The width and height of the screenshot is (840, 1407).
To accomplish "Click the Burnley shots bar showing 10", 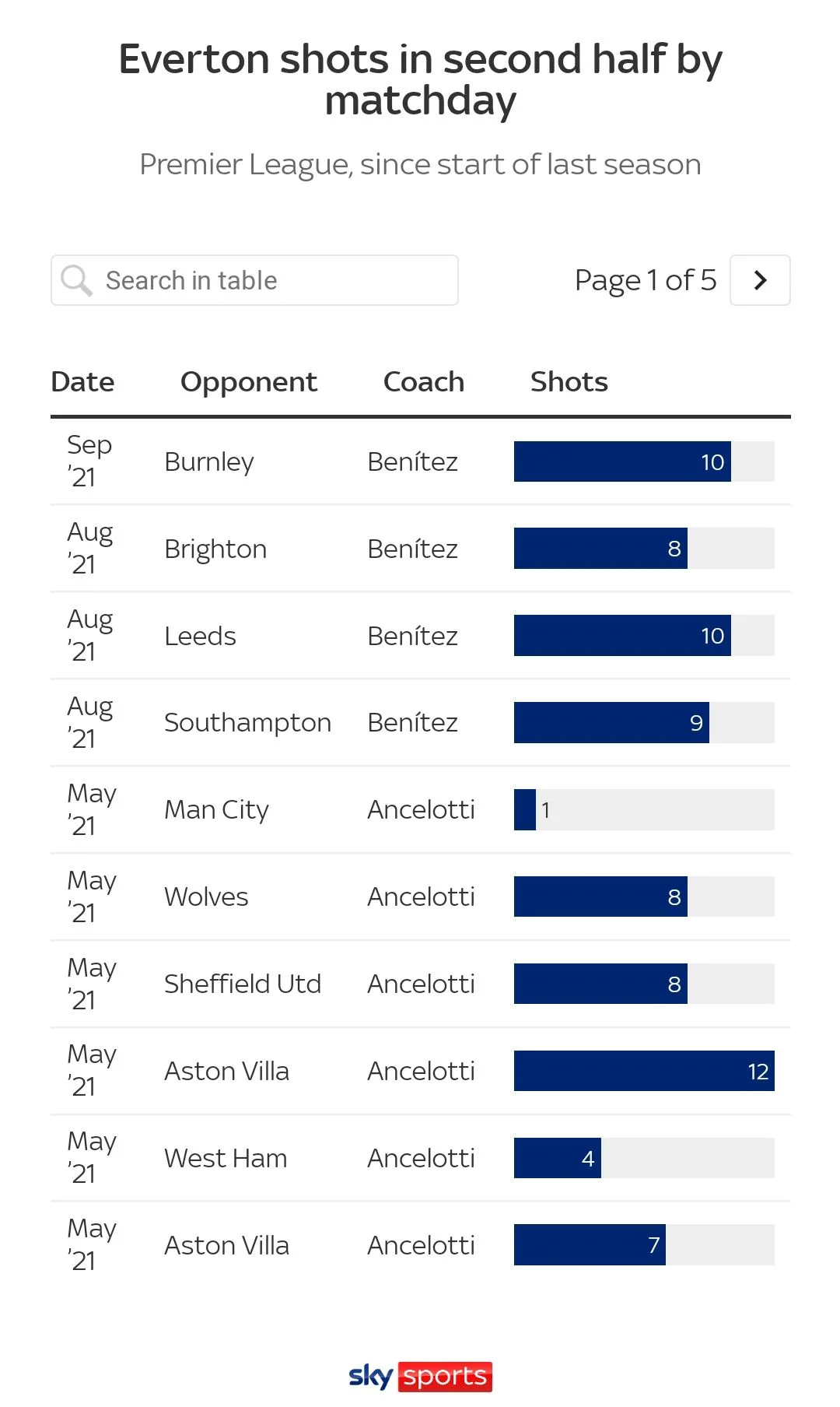I will pos(622,461).
